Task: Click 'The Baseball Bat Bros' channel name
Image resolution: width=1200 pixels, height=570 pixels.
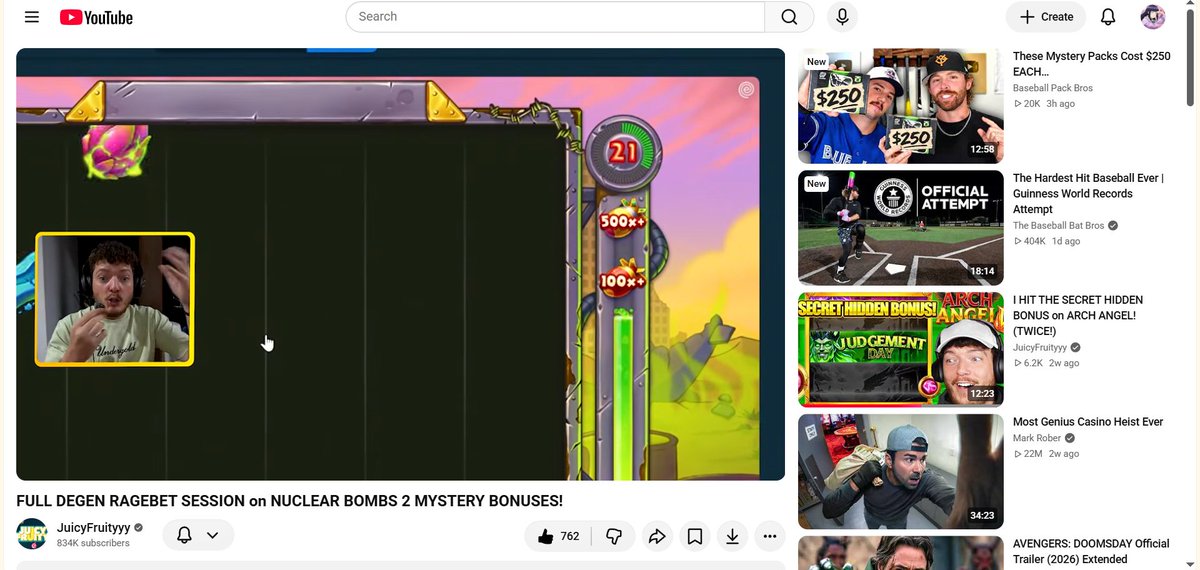Action: click(1059, 226)
